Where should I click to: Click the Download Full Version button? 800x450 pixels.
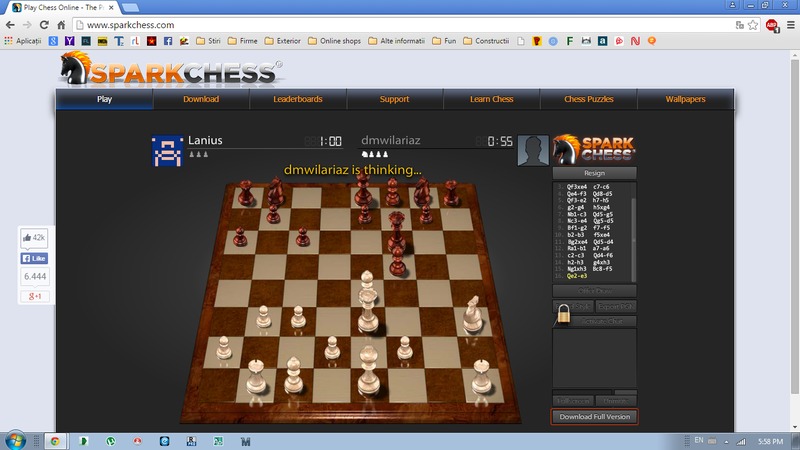(x=594, y=416)
